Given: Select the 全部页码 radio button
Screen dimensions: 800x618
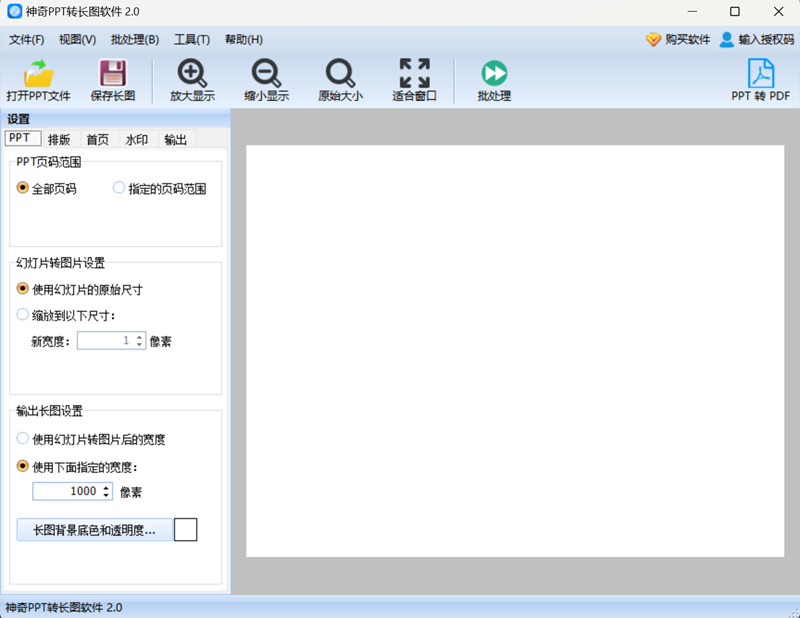Looking at the screenshot, I should tap(23, 188).
